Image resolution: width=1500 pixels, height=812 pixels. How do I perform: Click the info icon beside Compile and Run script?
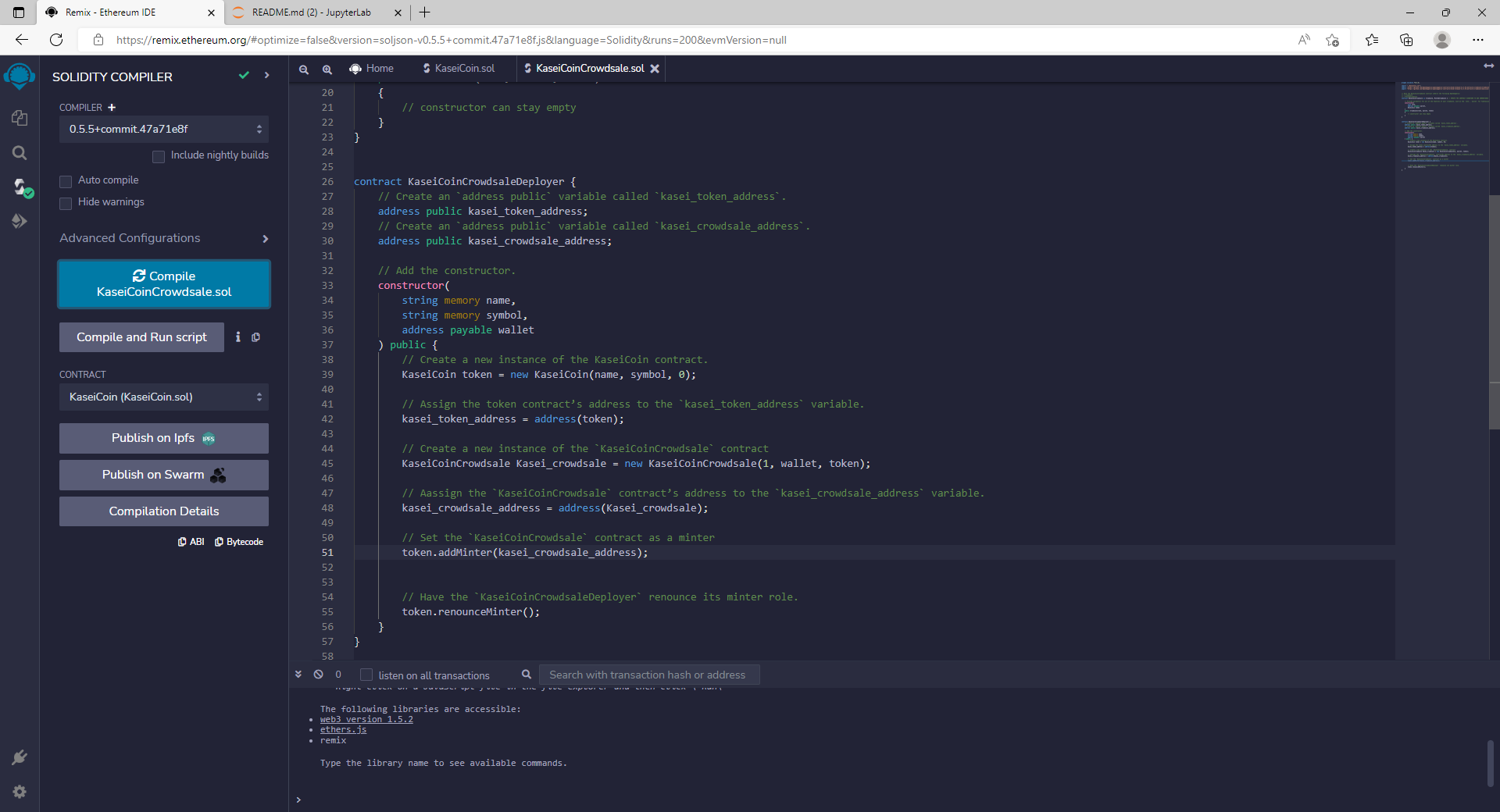[238, 337]
